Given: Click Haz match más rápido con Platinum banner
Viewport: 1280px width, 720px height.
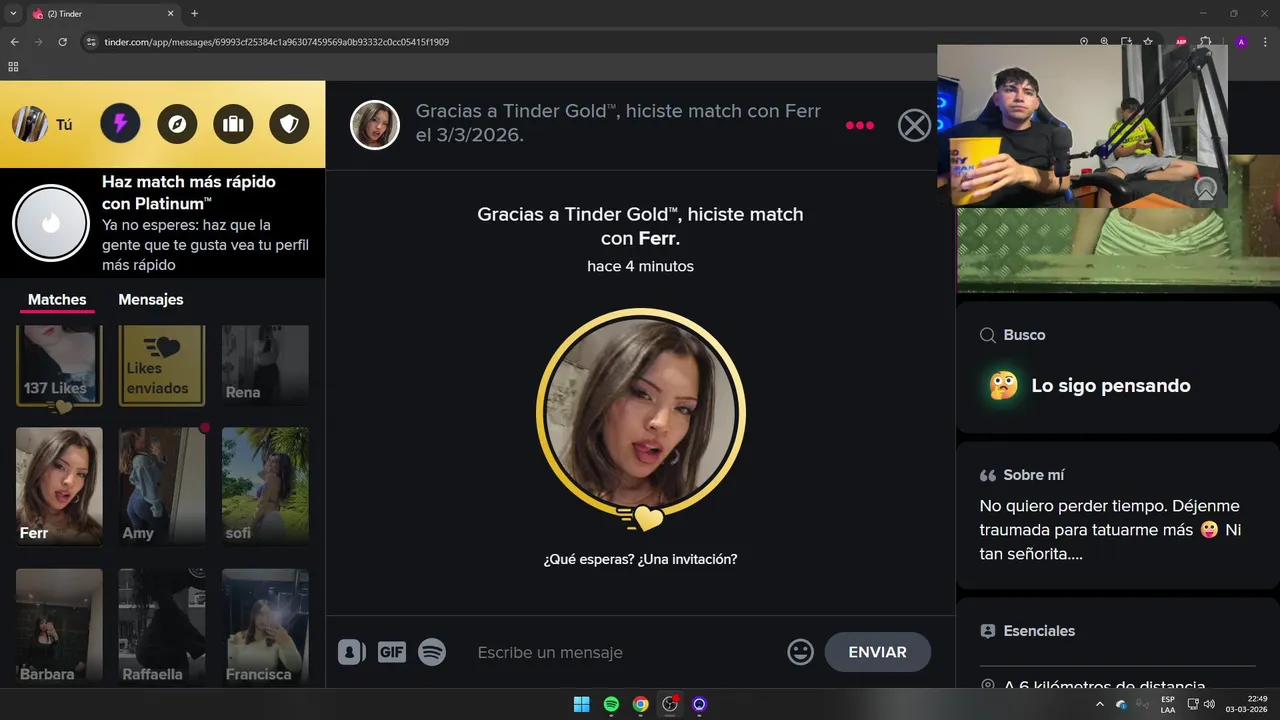Looking at the screenshot, I should tap(162, 223).
